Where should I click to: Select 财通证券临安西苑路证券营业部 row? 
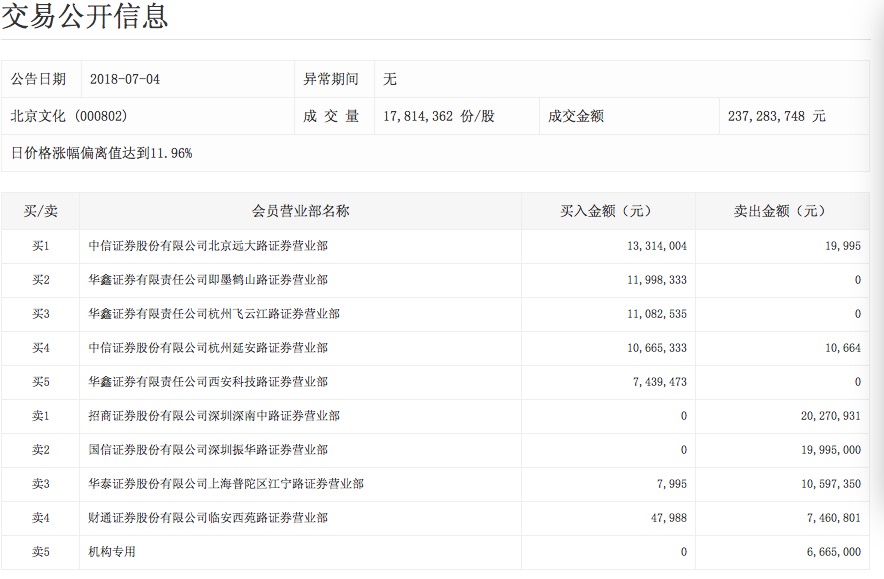tap(208, 518)
